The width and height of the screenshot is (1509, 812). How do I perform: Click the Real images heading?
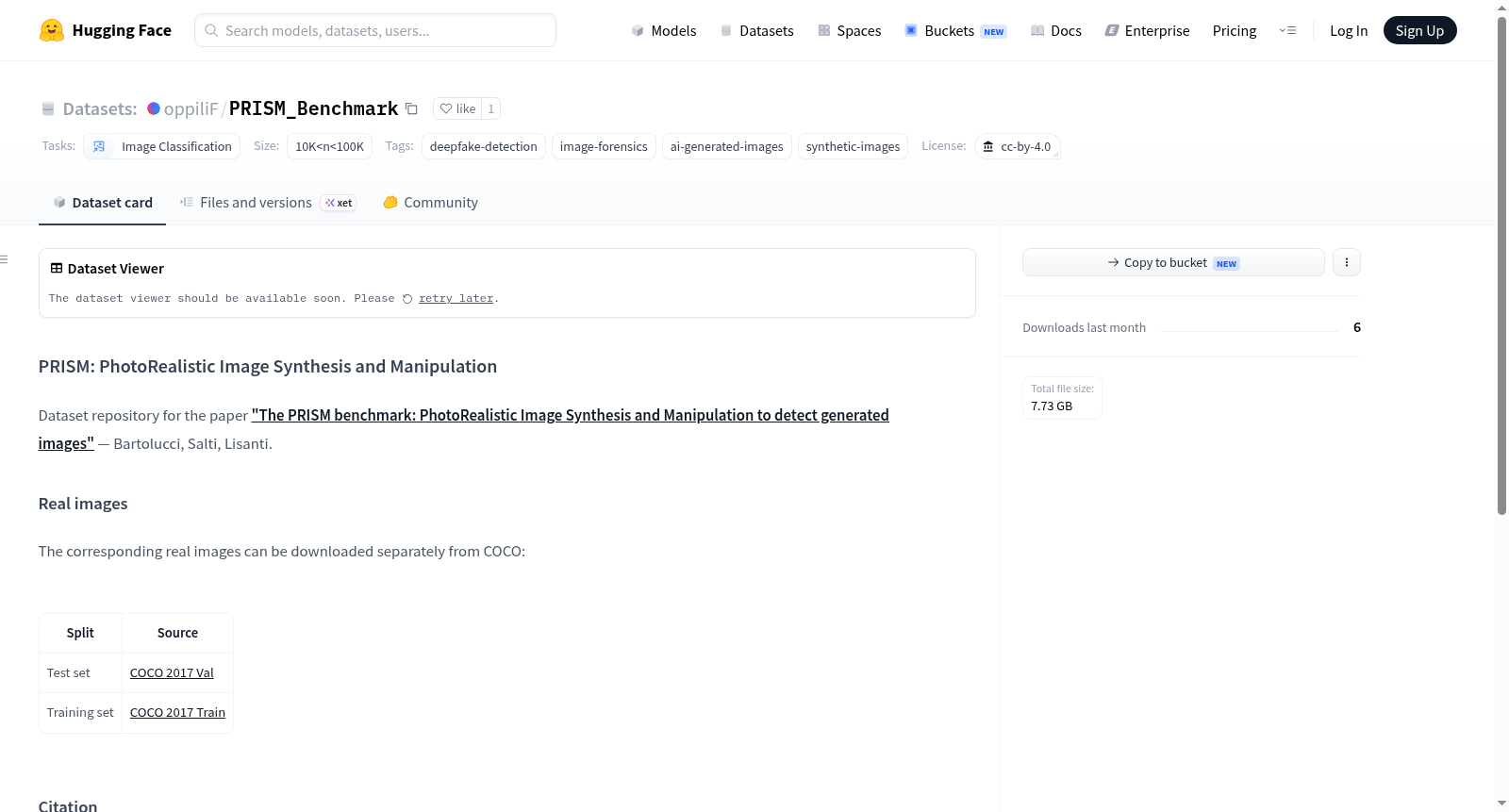click(x=83, y=504)
